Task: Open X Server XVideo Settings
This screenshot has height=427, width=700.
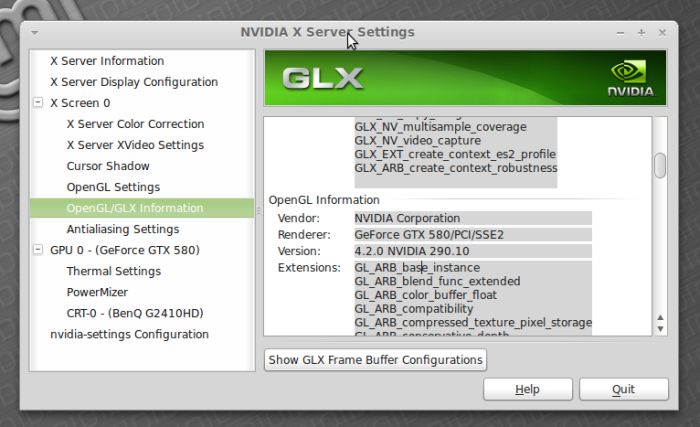Action: point(135,145)
